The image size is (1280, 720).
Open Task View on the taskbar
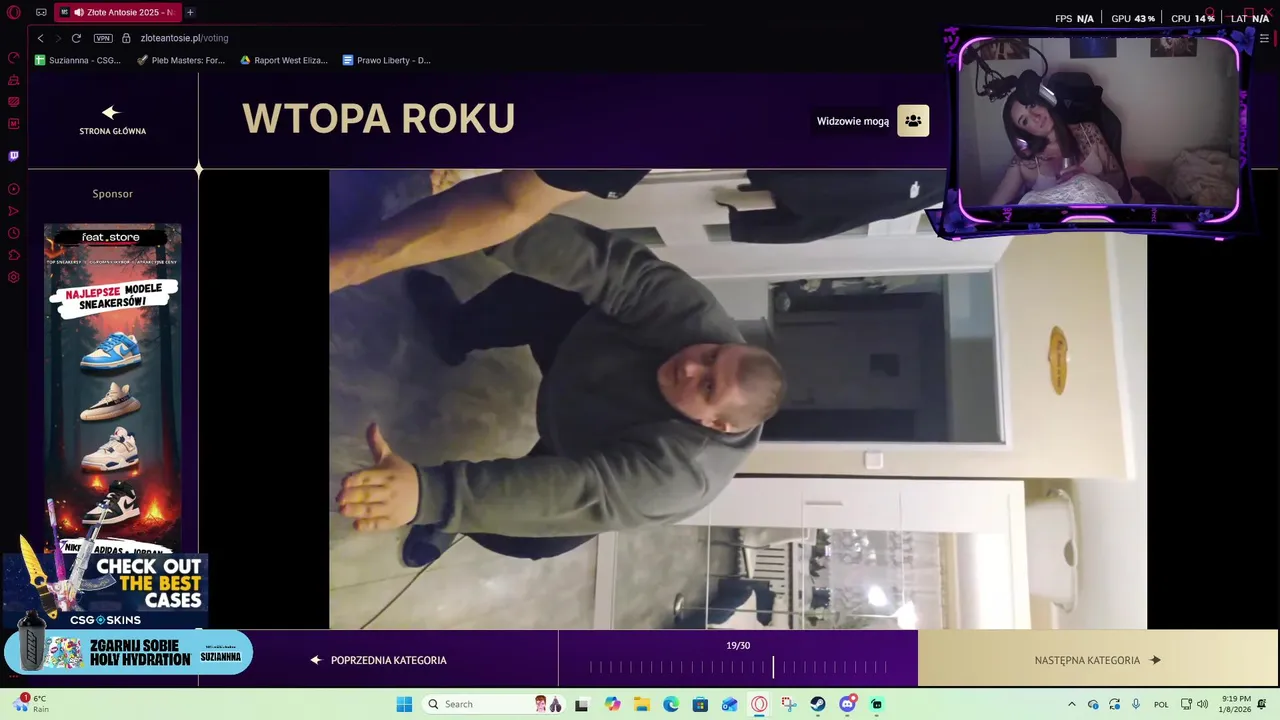pyautogui.click(x=581, y=704)
